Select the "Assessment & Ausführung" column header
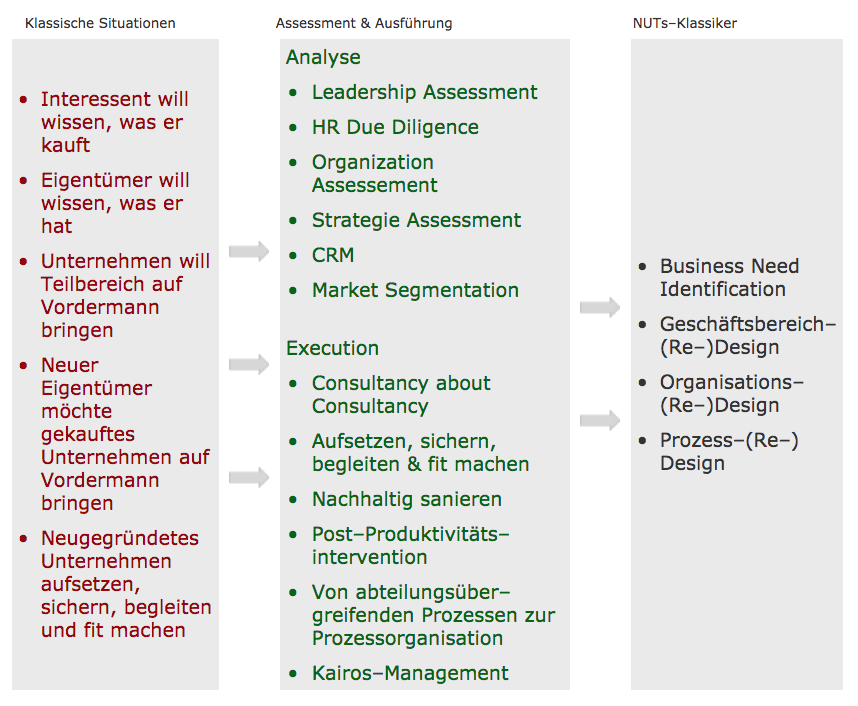 tap(364, 23)
